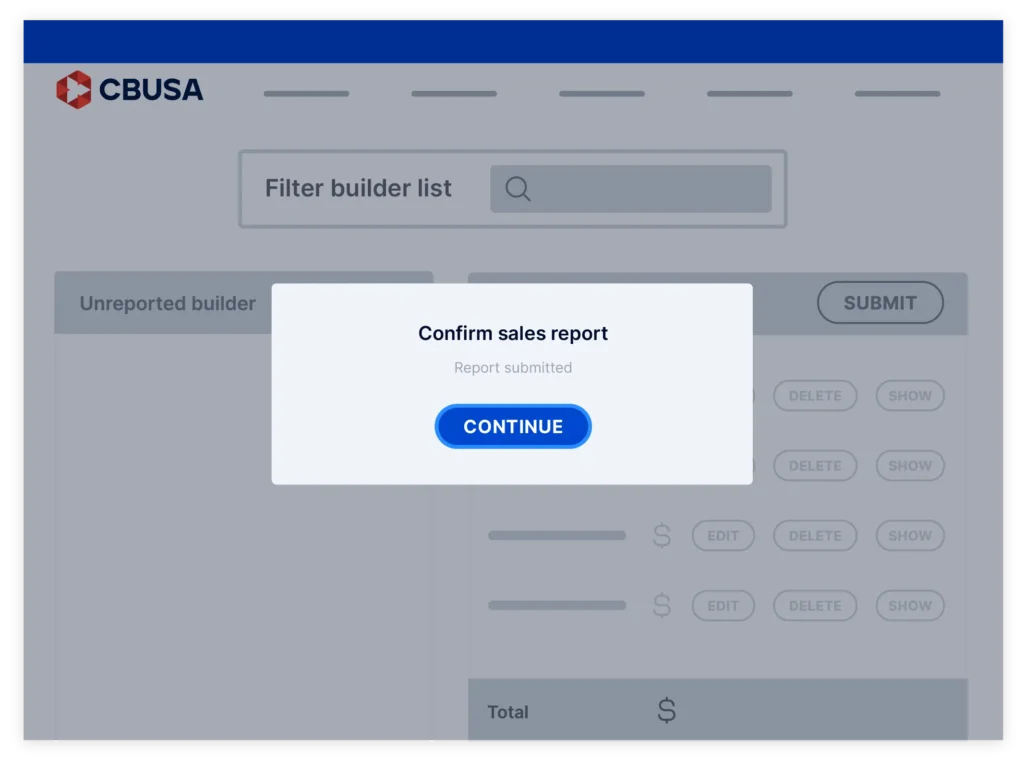Image resolution: width=1024 pixels, height=764 pixels.
Task: Open the second navigation menu placeholder
Action: pos(454,93)
